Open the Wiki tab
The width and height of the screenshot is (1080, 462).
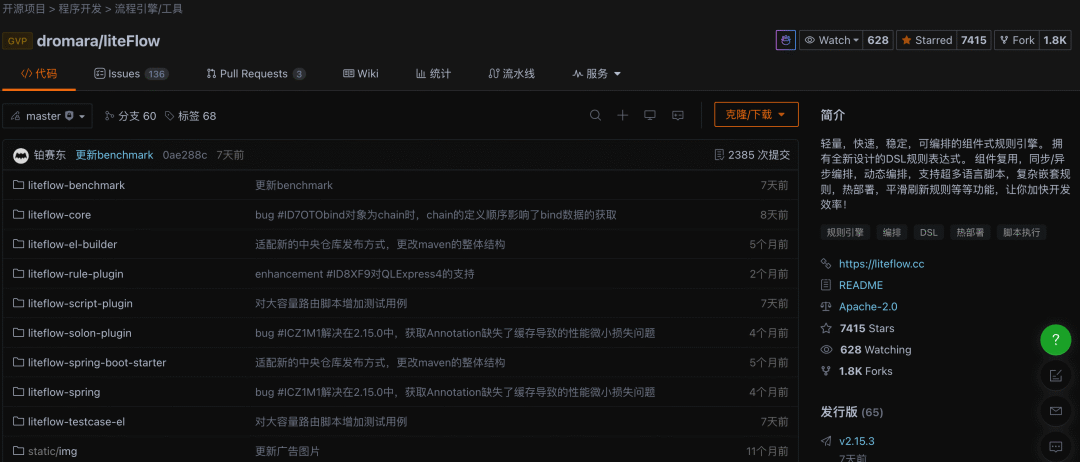[x=360, y=74]
